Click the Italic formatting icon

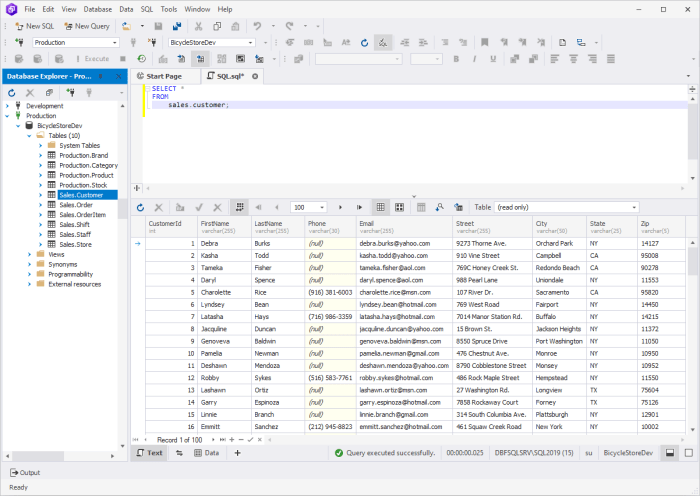pyautogui.click(x=474, y=58)
